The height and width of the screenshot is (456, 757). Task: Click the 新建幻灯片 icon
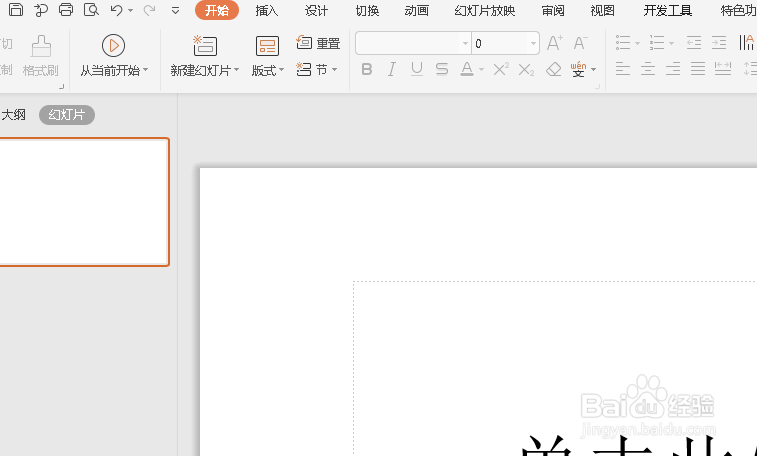point(205,46)
